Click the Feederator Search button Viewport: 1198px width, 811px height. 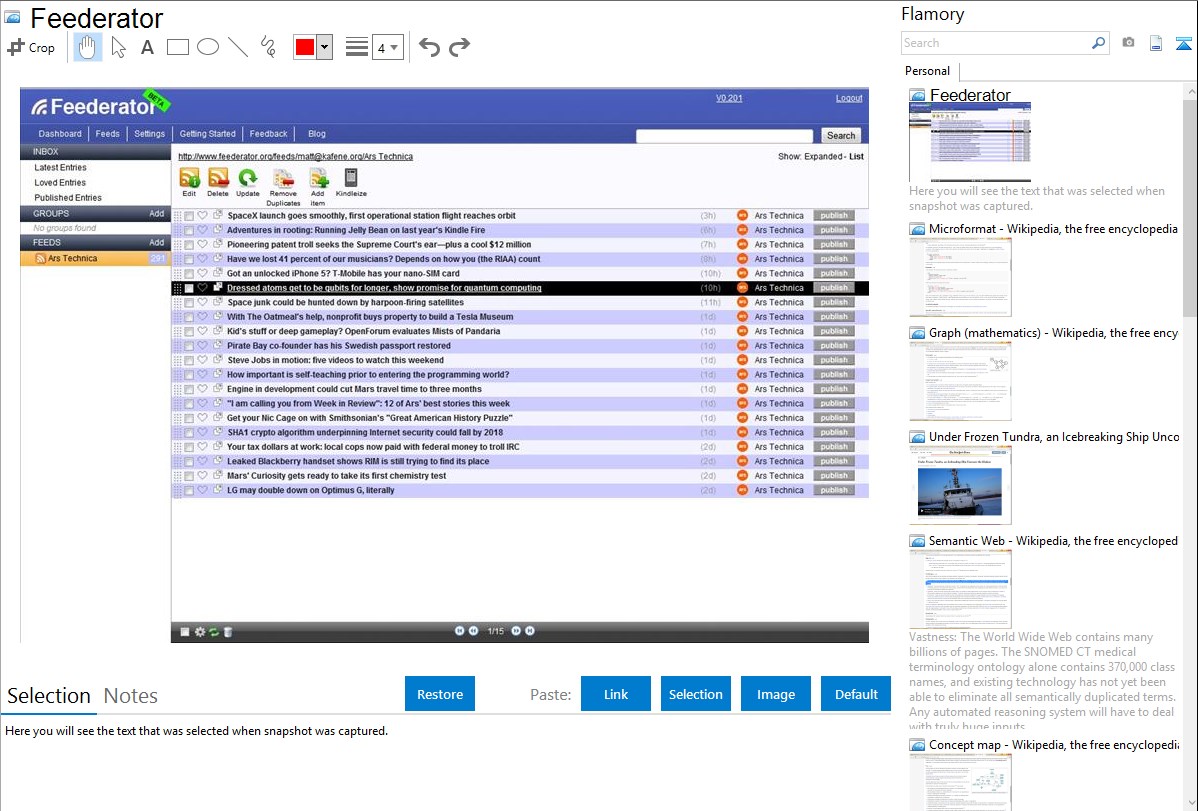click(x=841, y=135)
